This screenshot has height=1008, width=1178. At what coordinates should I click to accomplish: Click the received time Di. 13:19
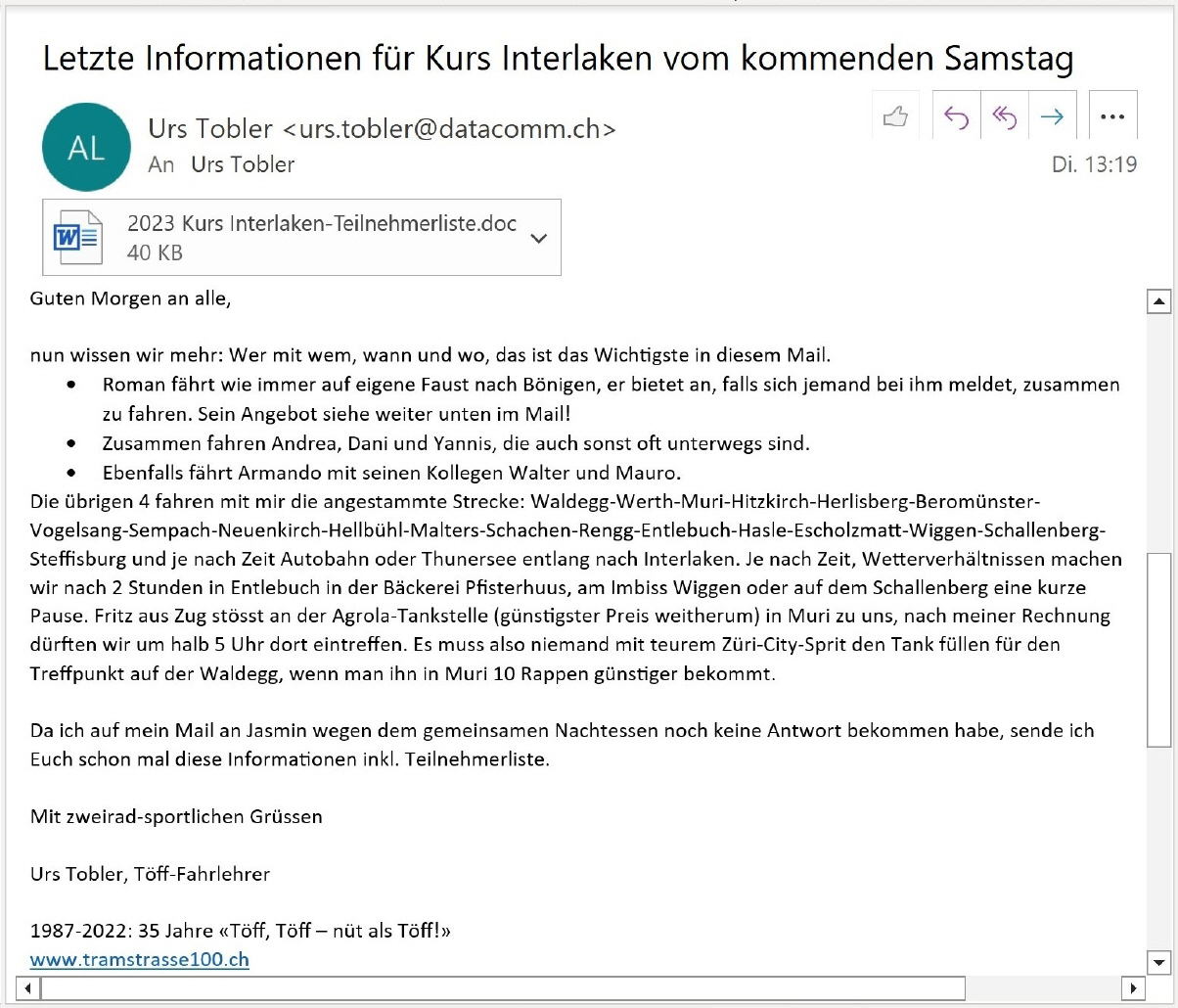point(1094,164)
